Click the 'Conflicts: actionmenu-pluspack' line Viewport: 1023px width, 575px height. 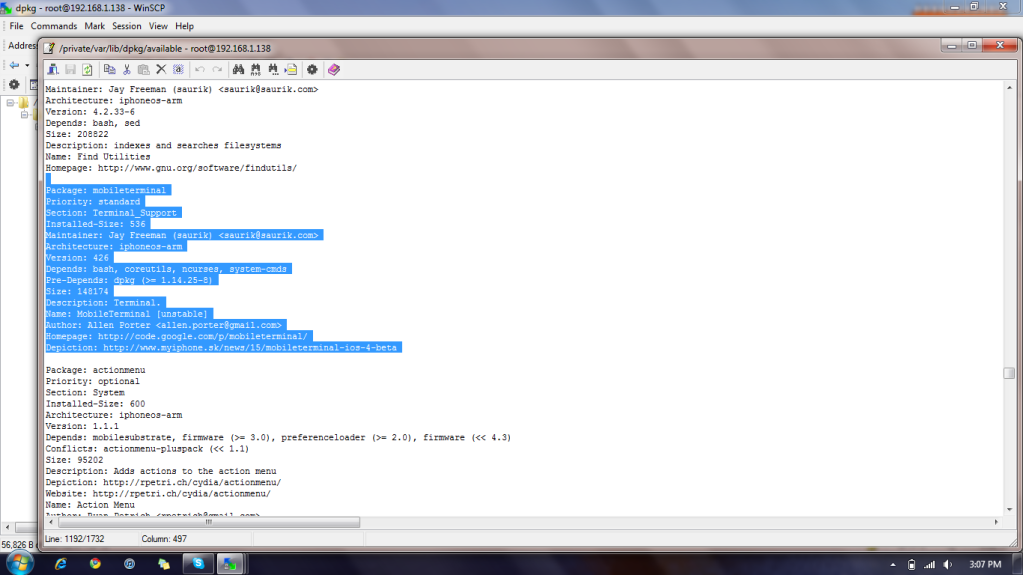point(147,449)
